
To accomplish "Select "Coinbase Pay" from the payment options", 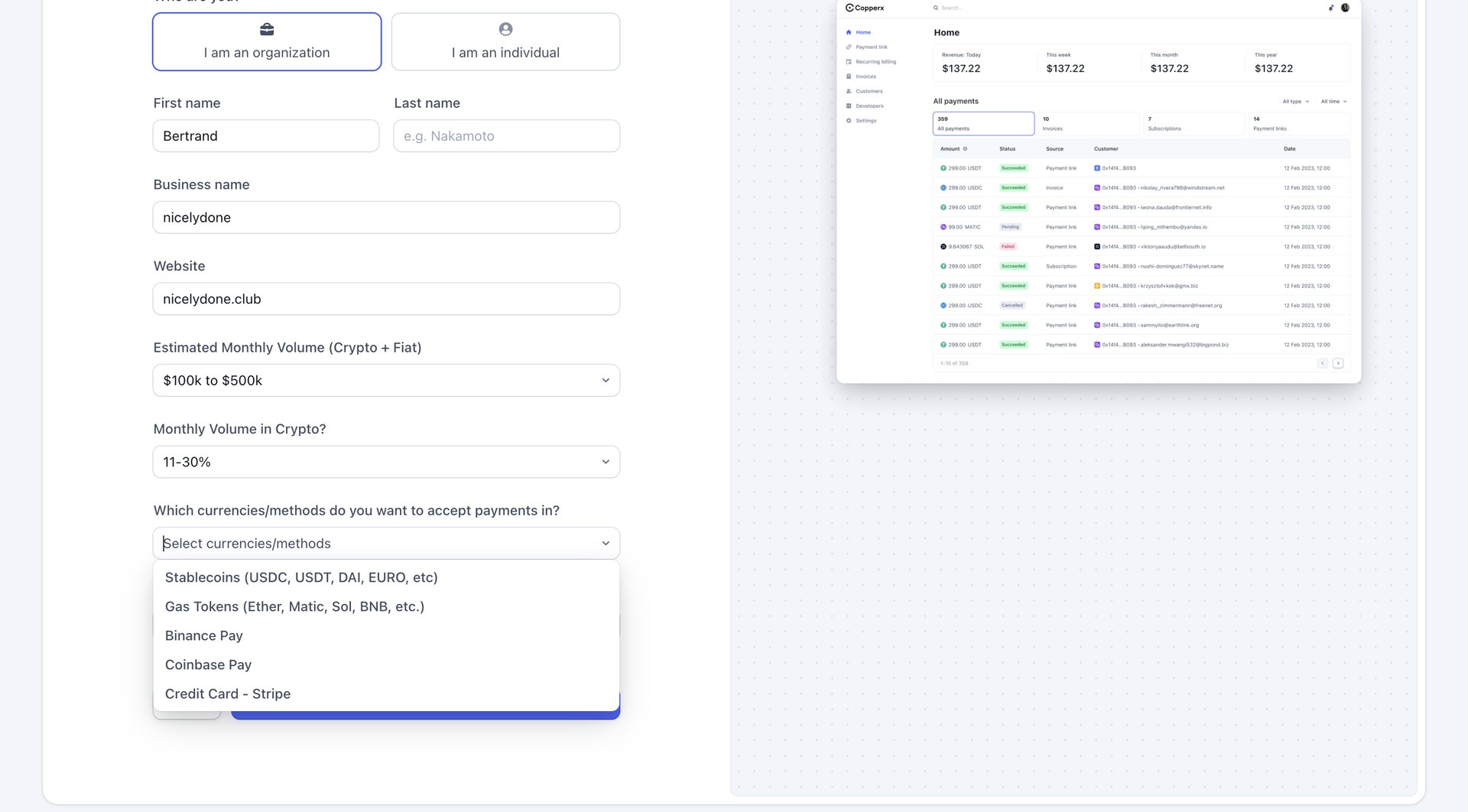I will click(x=208, y=664).
